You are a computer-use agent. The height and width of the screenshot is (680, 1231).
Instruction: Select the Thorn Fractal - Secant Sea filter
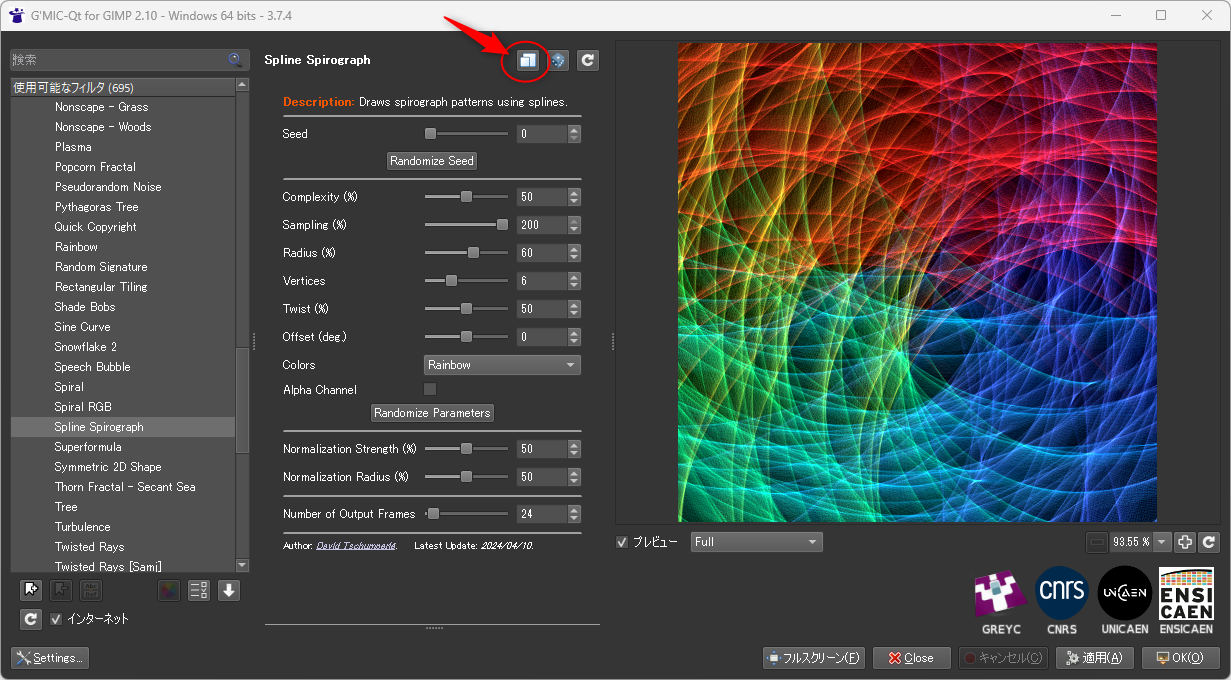(x=125, y=487)
